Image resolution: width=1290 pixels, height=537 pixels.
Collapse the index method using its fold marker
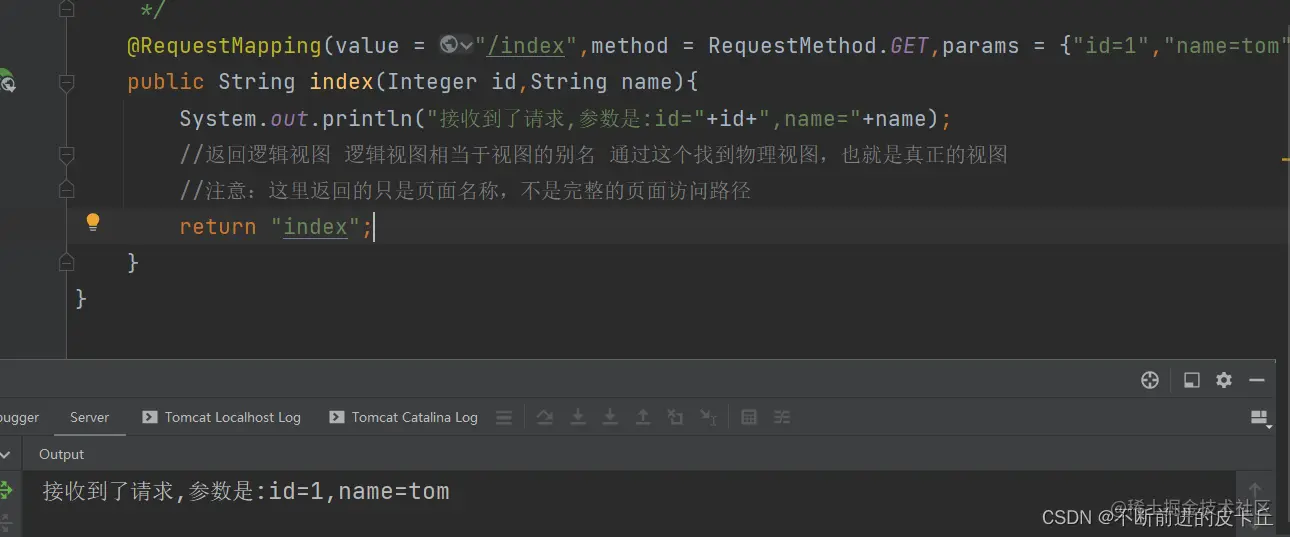point(67,84)
